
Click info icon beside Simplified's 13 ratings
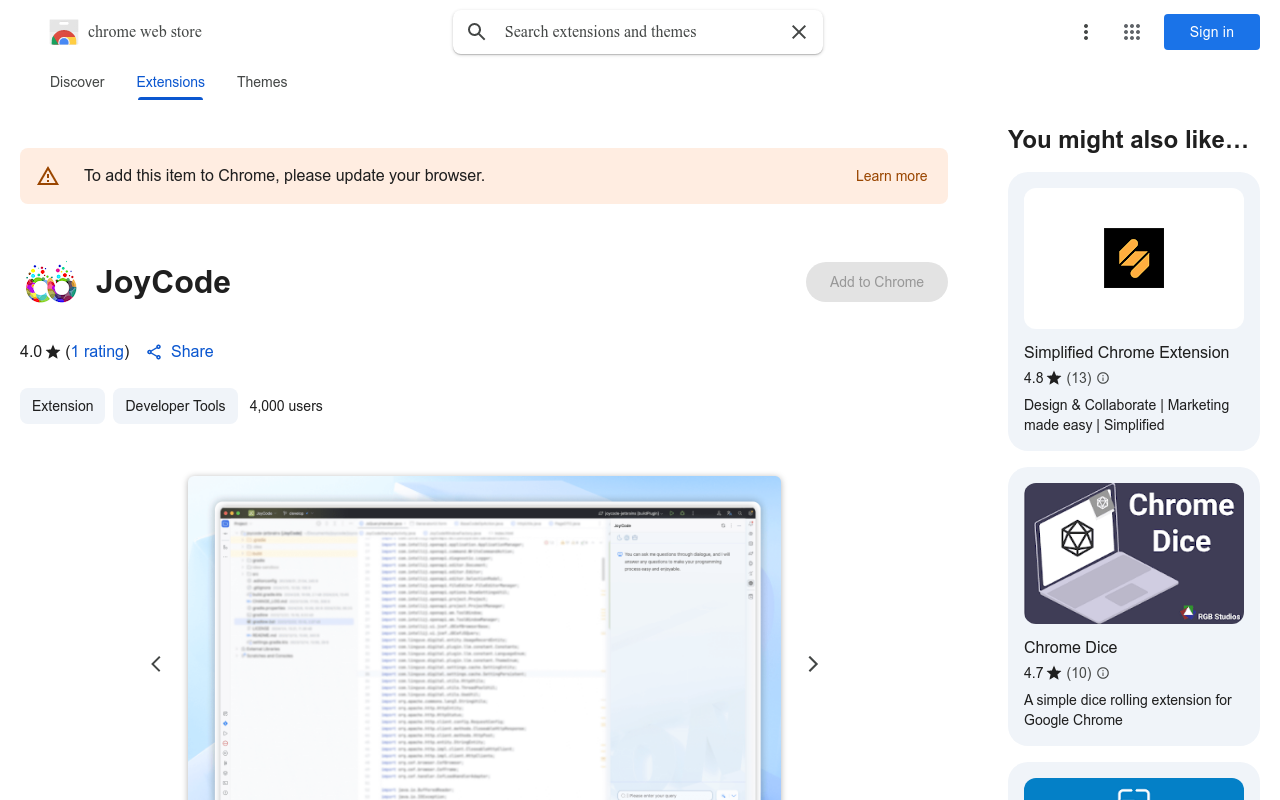coord(1103,378)
